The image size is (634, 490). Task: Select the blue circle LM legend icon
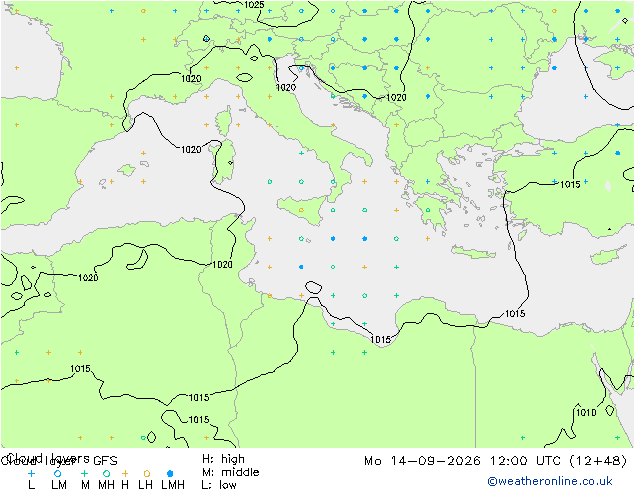point(58,473)
